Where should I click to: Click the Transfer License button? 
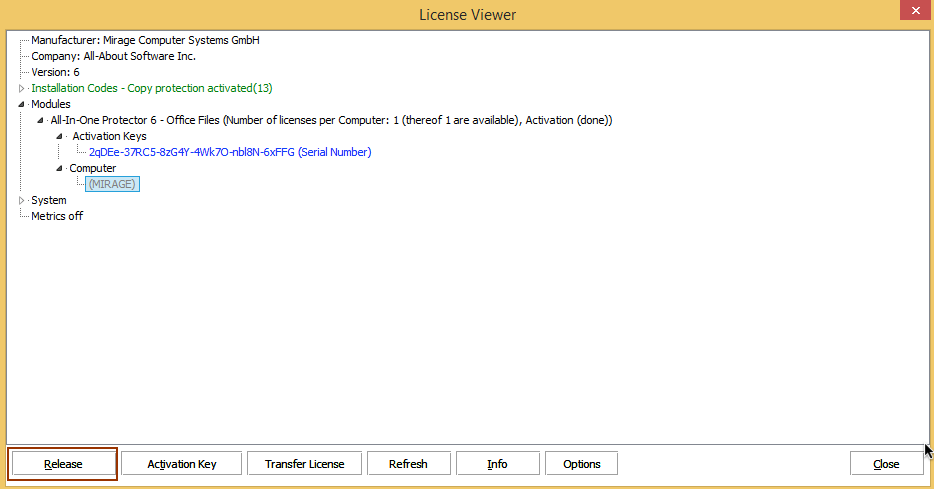click(304, 464)
